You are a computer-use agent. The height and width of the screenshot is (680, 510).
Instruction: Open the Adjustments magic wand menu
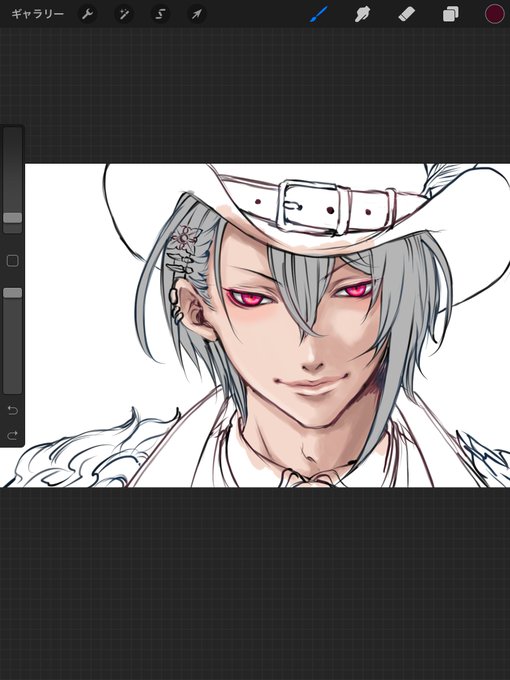(x=124, y=14)
